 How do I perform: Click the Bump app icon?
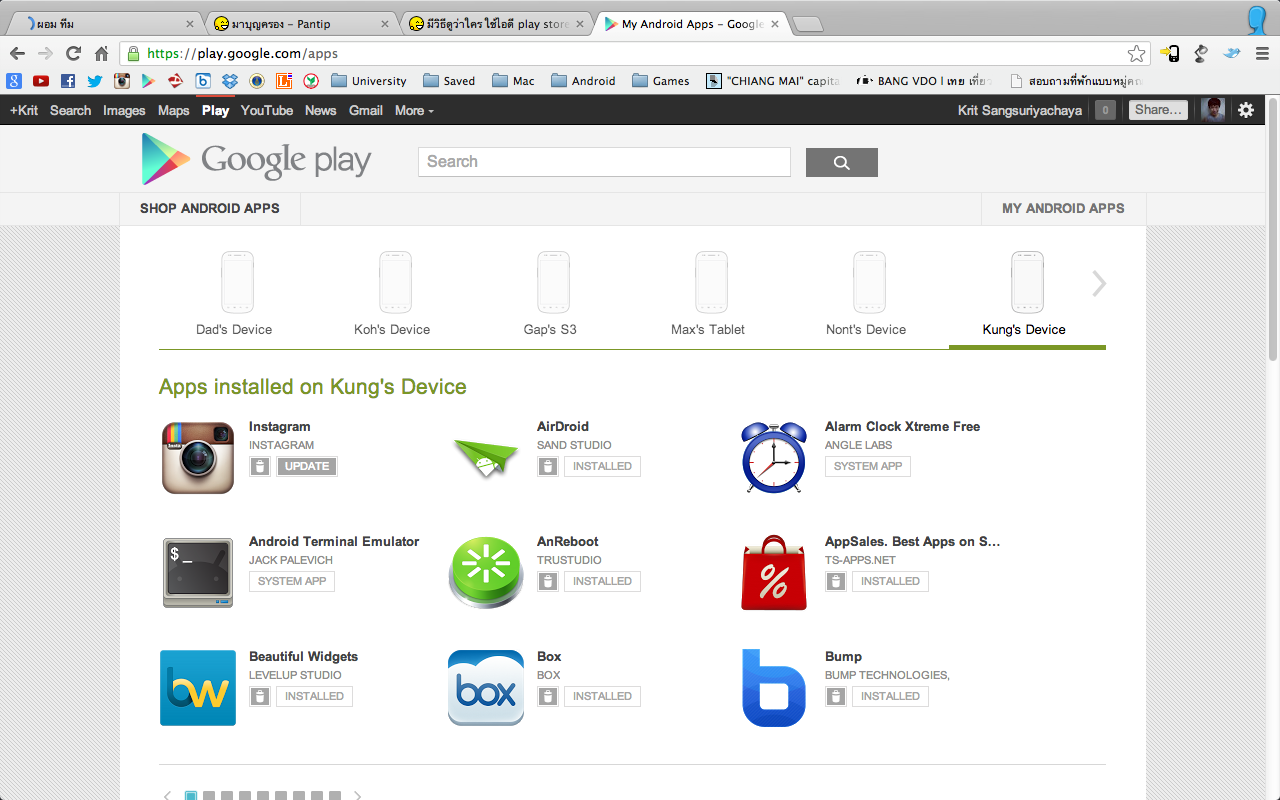coord(774,687)
